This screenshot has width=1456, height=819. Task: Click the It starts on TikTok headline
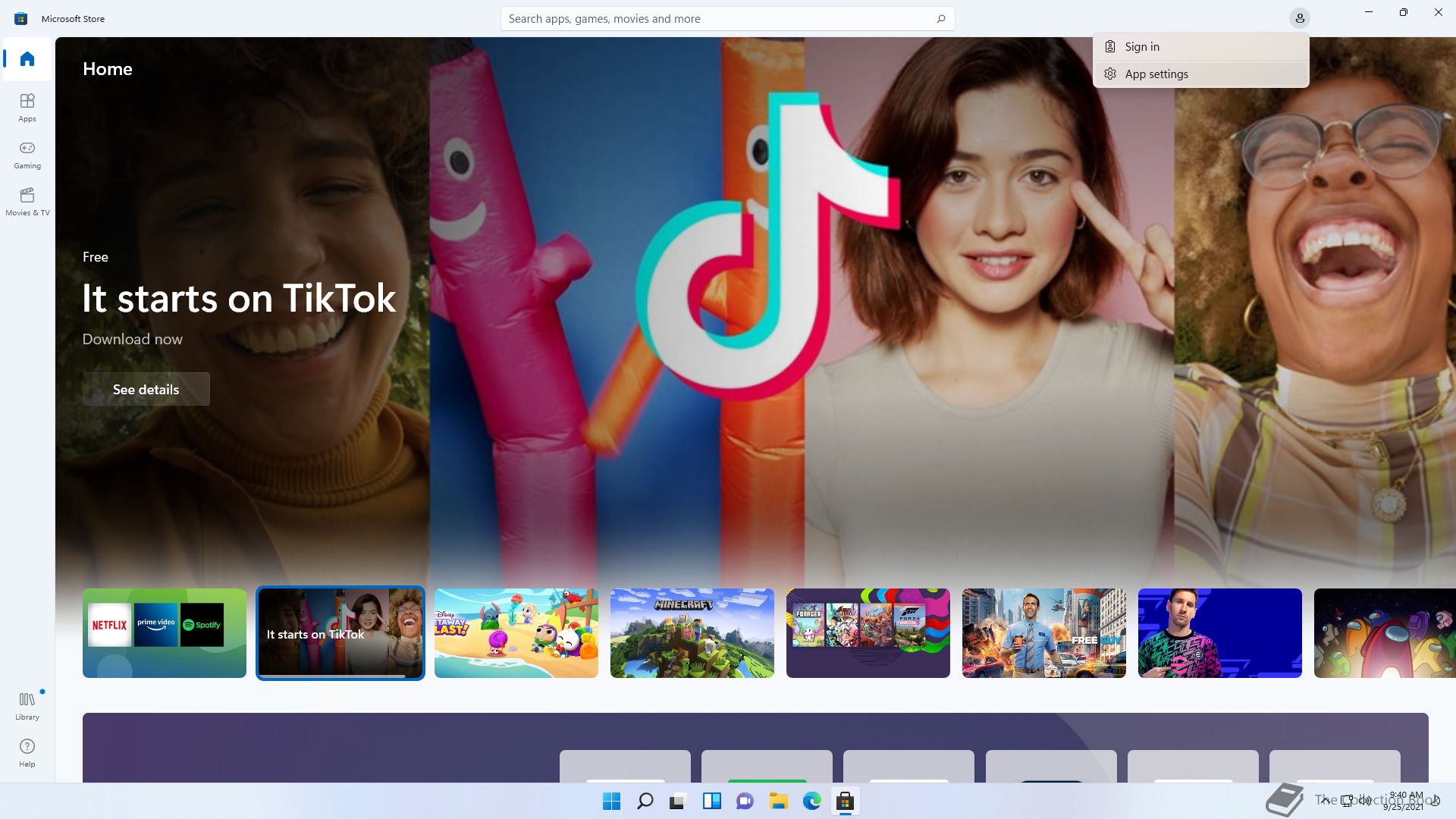click(239, 298)
